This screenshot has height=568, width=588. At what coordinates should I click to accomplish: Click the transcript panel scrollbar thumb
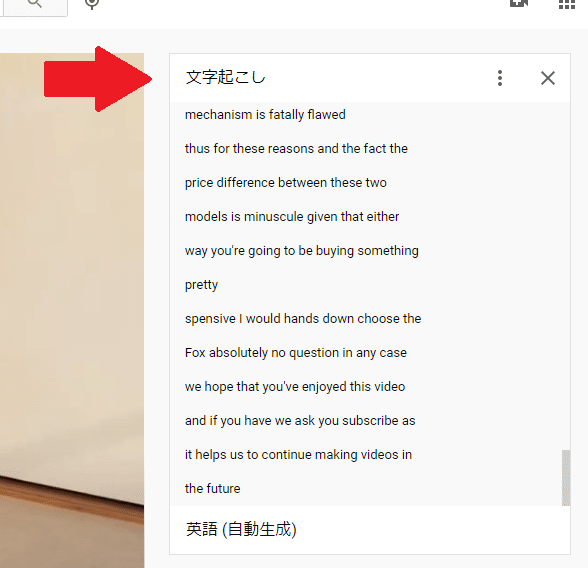(566, 478)
